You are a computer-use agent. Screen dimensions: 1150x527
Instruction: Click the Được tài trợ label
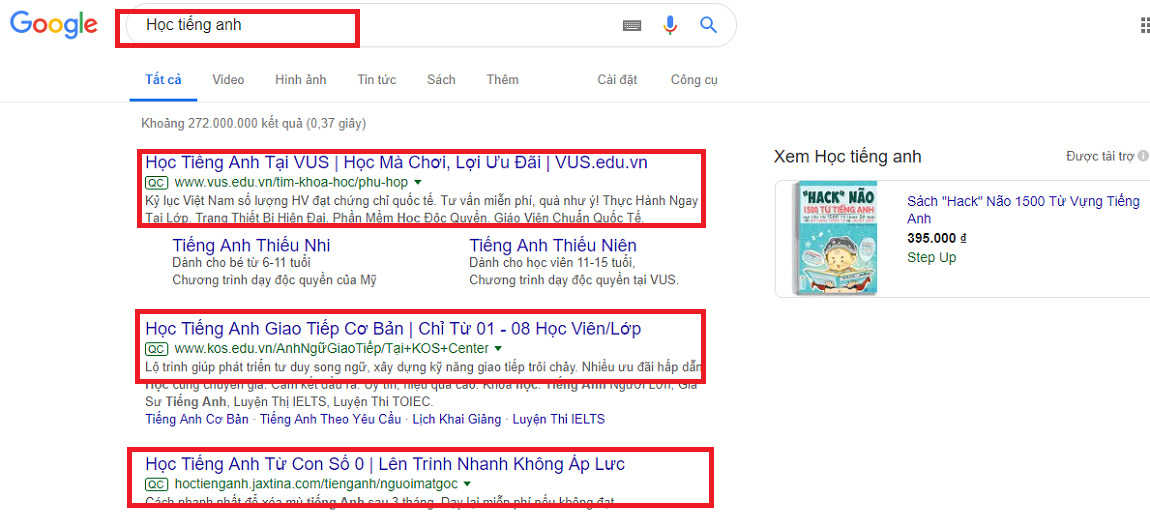[1100, 156]
